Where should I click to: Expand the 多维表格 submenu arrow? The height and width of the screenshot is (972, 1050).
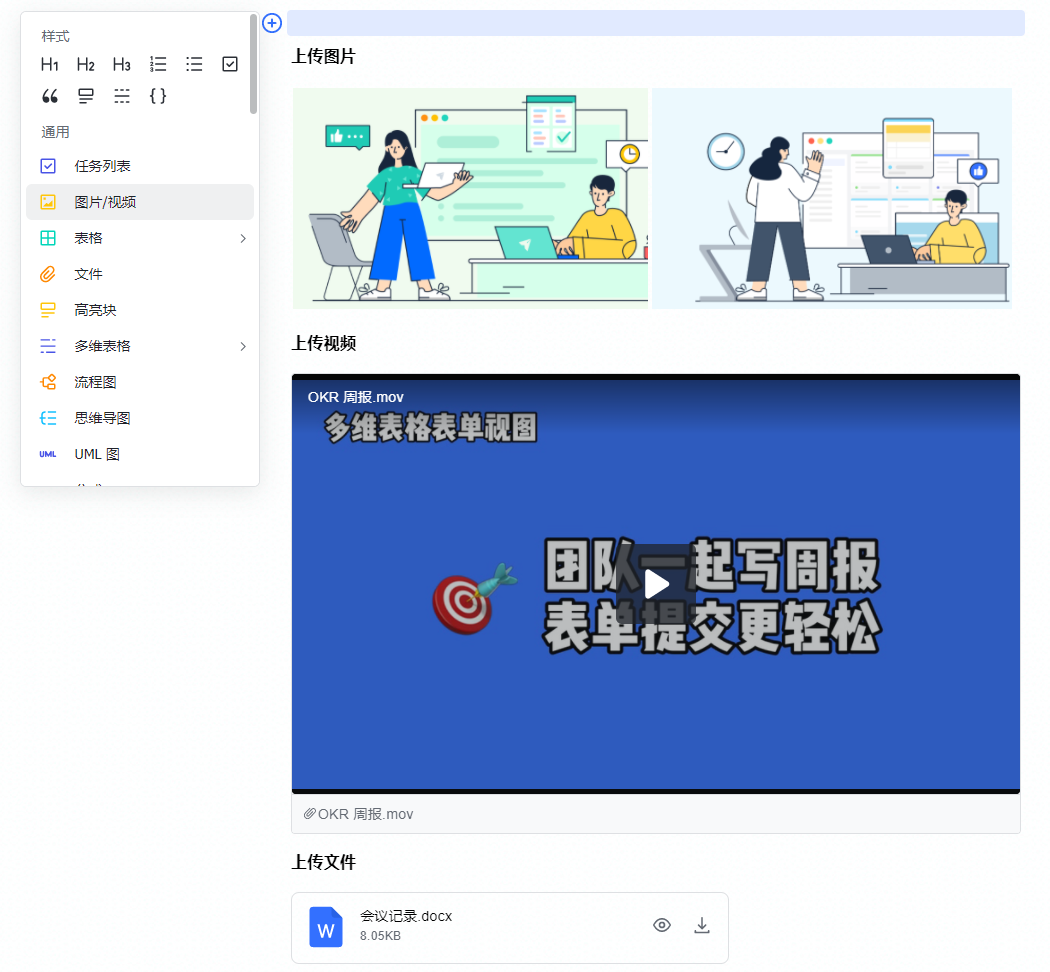pyautogui.click(x=243, y=346)
